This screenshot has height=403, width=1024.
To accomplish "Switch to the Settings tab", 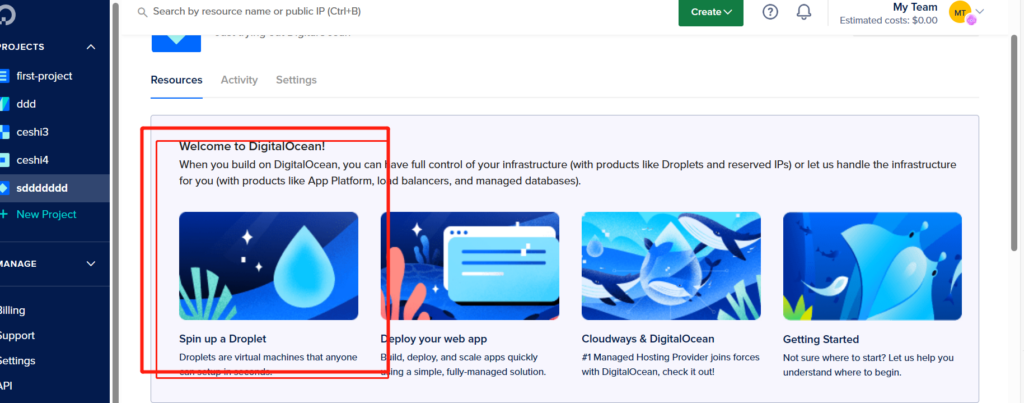I will pos(296,80).
